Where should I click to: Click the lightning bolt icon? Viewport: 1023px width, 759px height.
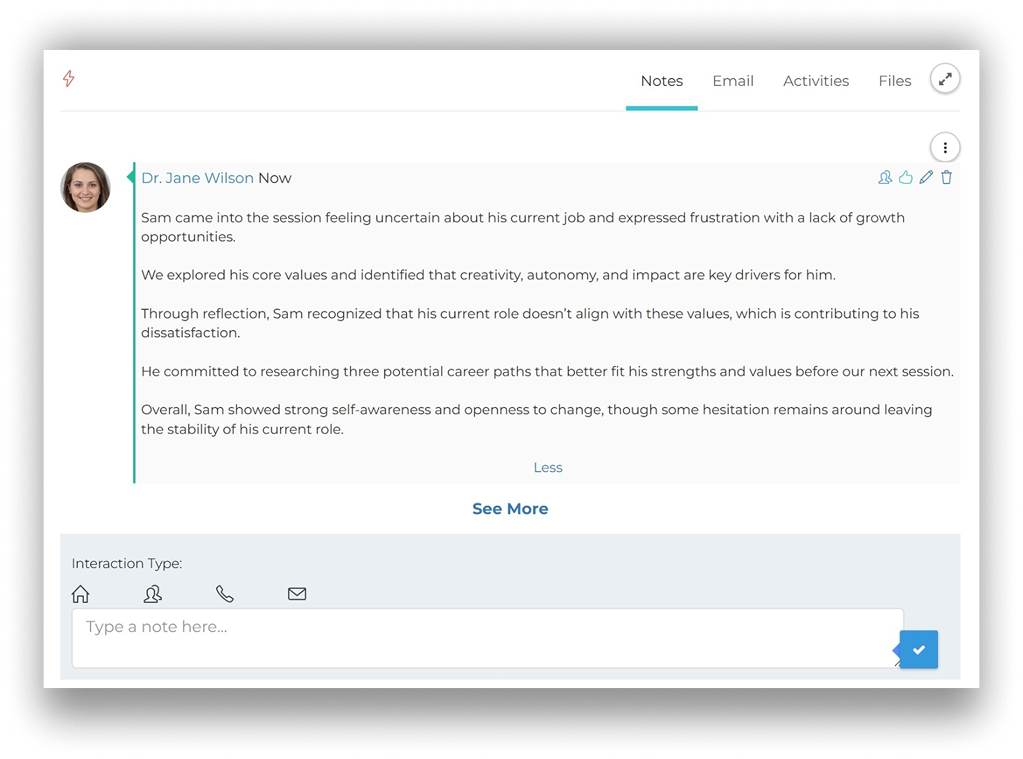[68, 77]
